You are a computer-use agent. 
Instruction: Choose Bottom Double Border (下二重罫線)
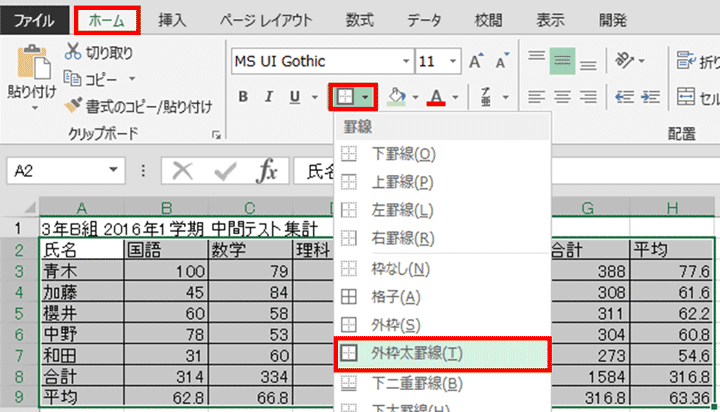click(x=442, y=383)
